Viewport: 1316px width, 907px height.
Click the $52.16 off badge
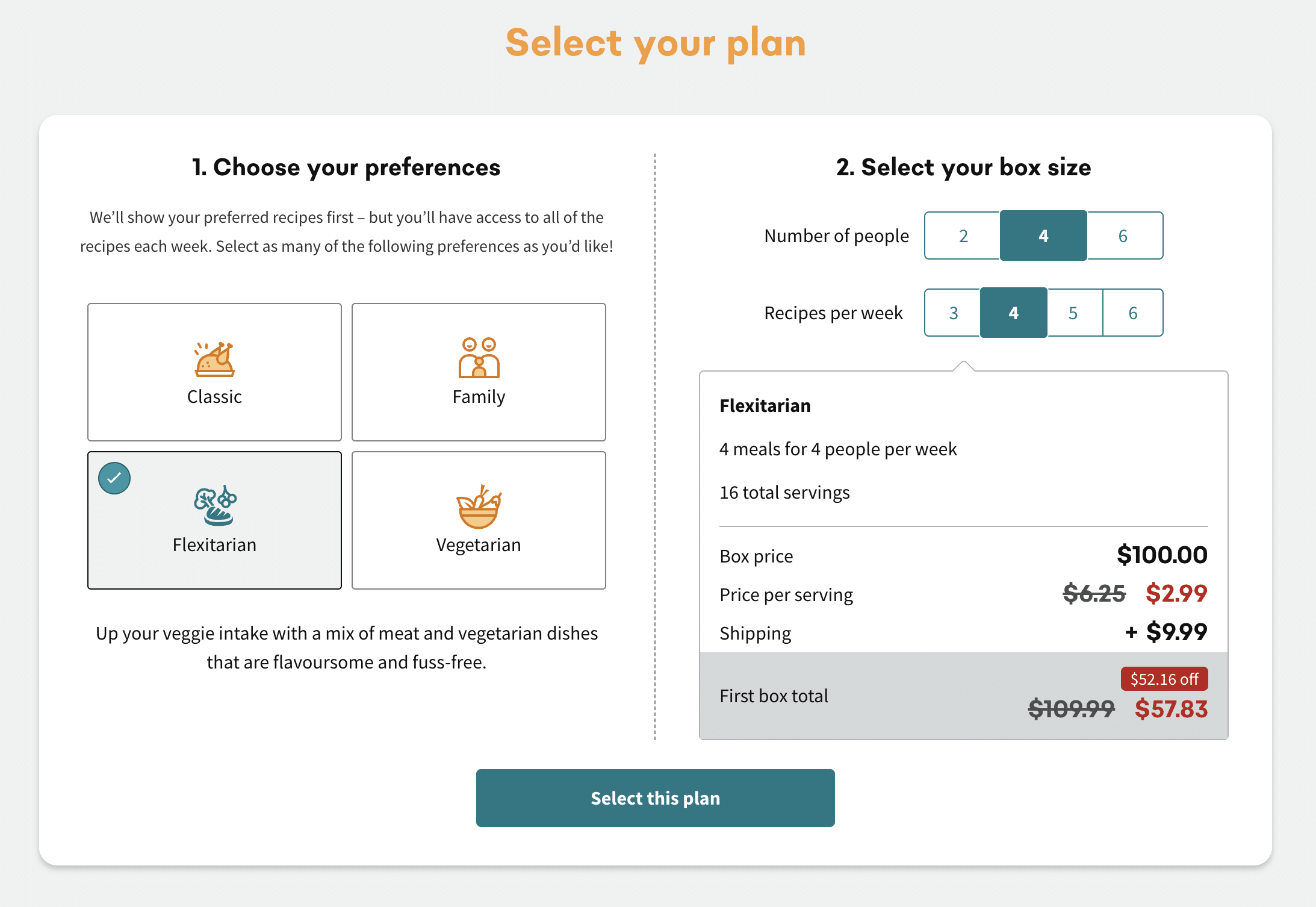pyautogui.click(x=1164, y=679)
